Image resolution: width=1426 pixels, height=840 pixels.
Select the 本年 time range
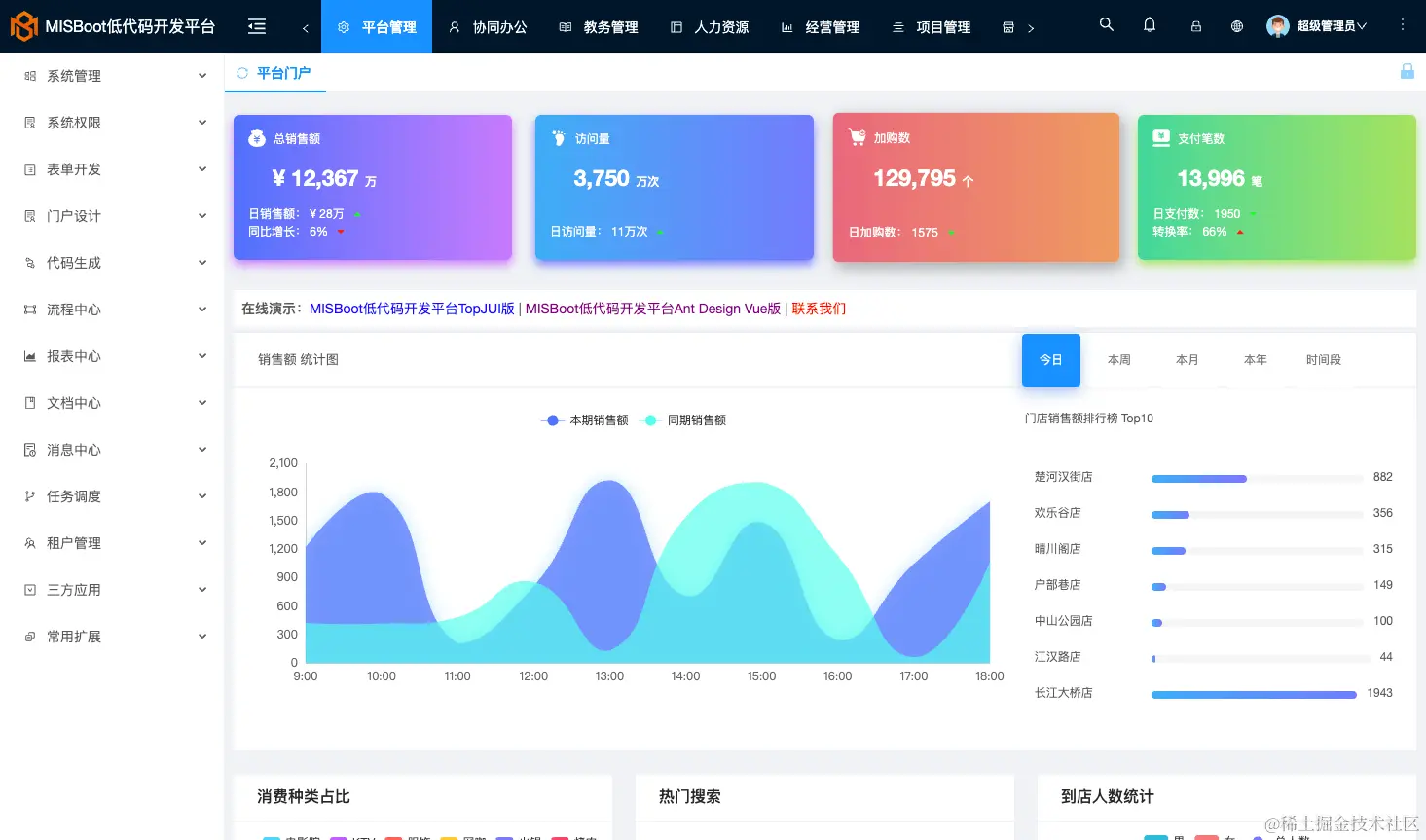(1256, 360)
